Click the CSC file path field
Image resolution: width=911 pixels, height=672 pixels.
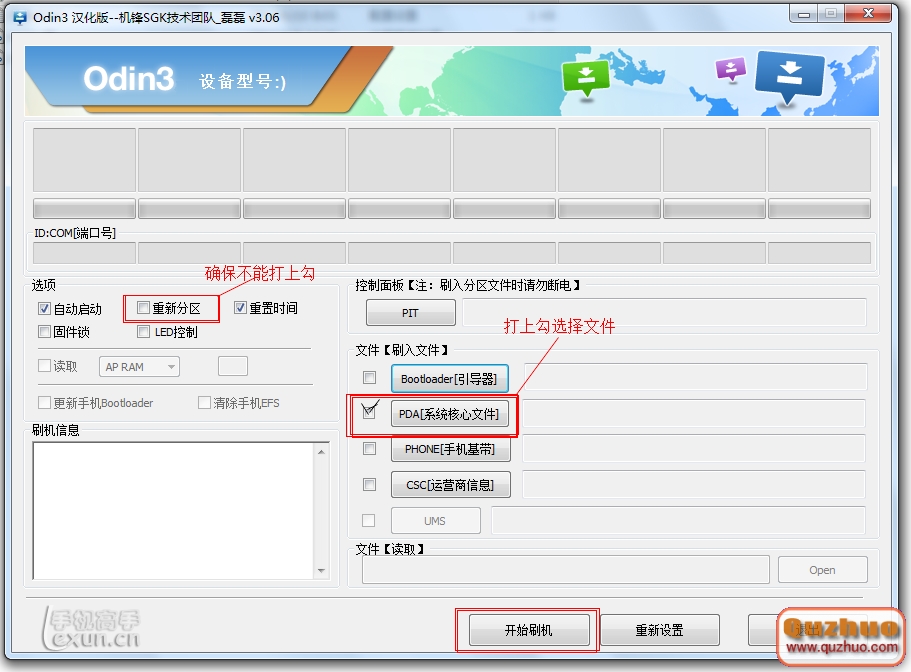[x=694, y=484]
